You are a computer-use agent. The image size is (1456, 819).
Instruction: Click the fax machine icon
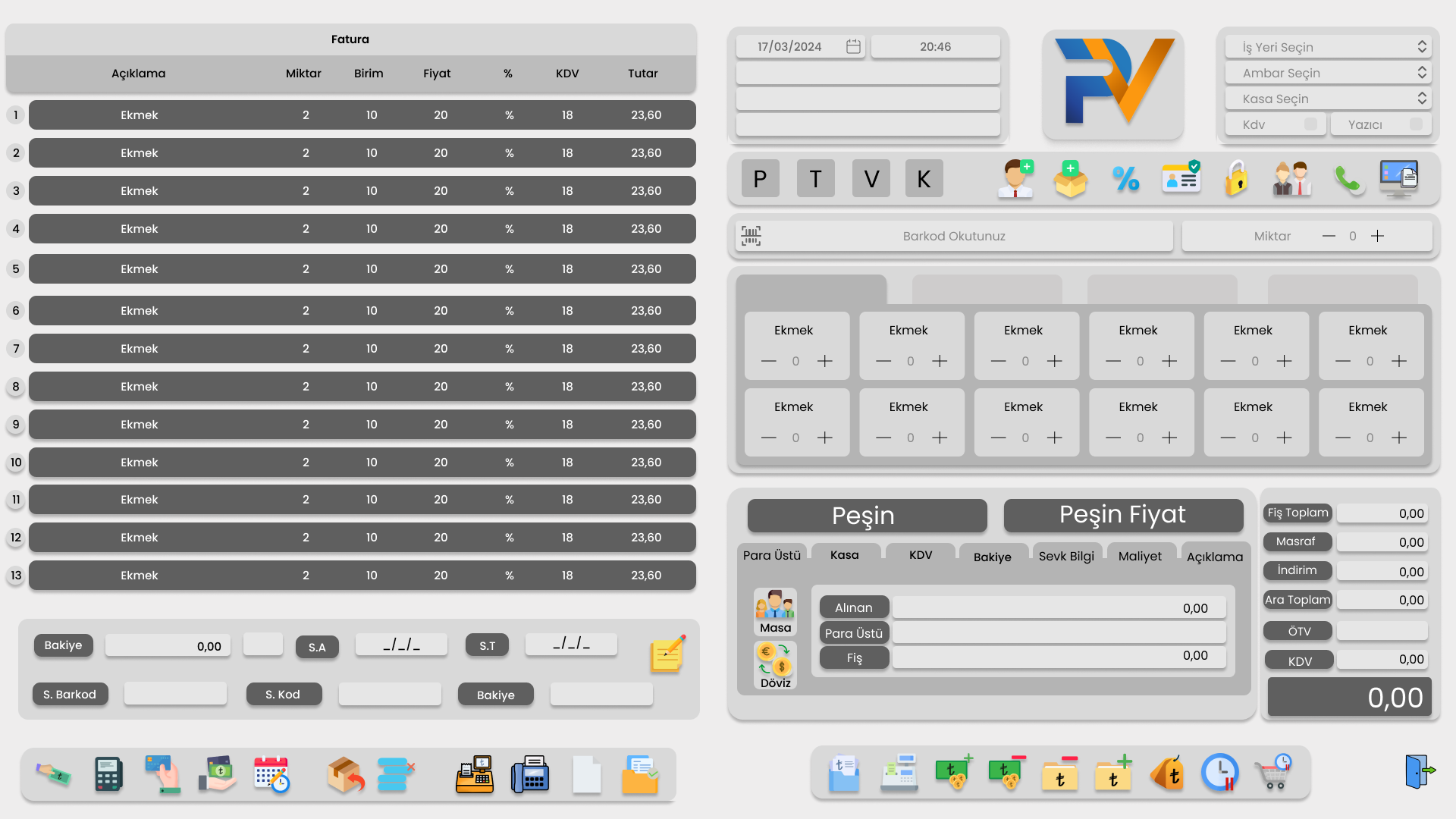coord(530,774)
